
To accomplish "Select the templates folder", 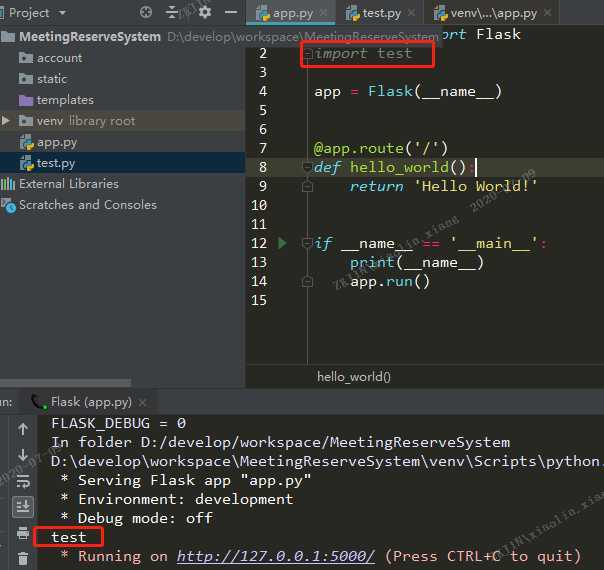I will [x=65, y=100].
